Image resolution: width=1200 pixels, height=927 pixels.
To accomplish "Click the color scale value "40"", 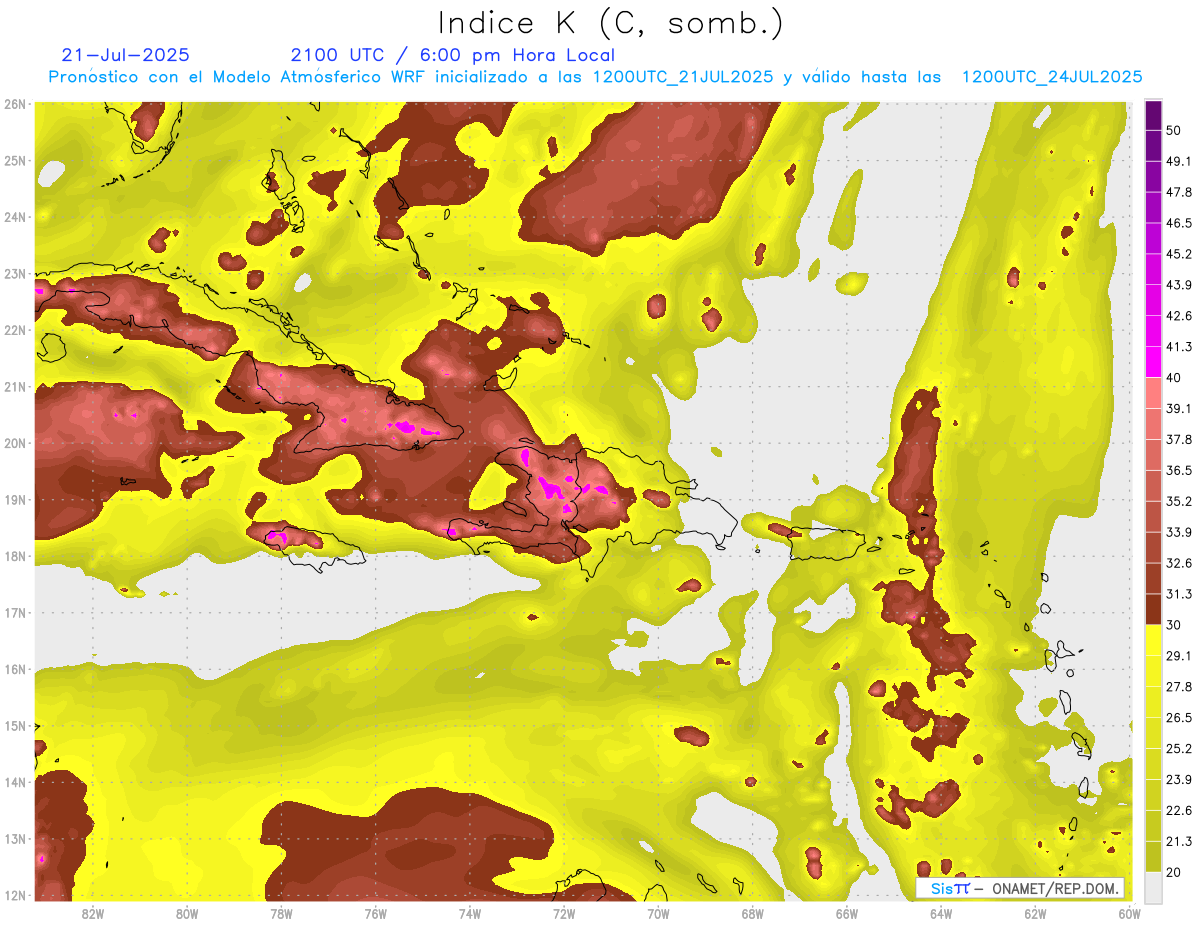I will point(1174,378).
